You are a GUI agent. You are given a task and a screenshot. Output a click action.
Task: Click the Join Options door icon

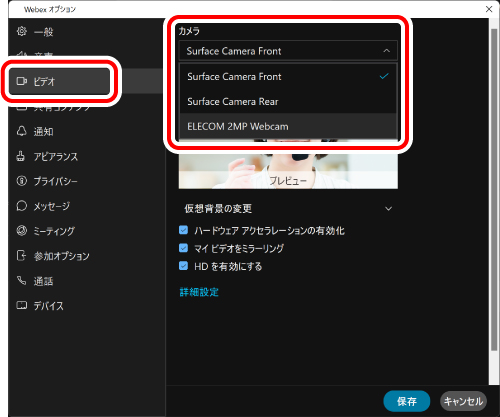click(x=21, y=256)
